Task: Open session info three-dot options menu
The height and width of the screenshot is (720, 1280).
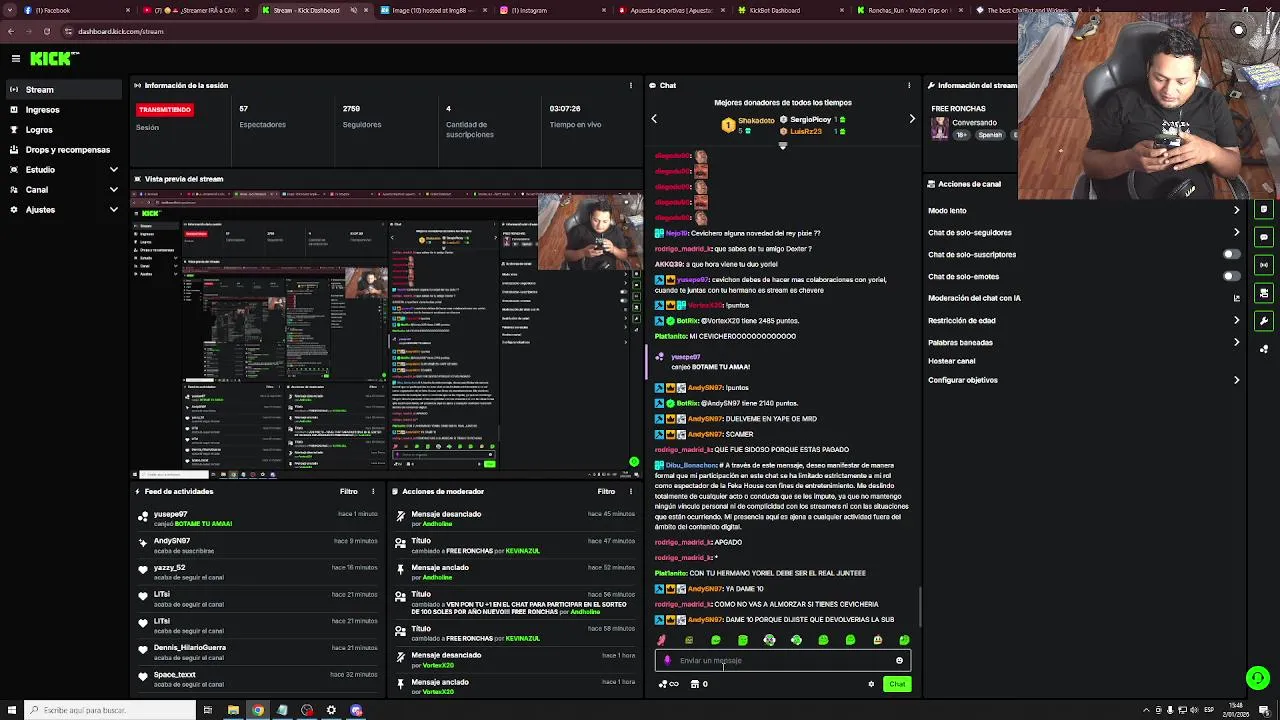Action: point(630,86)
